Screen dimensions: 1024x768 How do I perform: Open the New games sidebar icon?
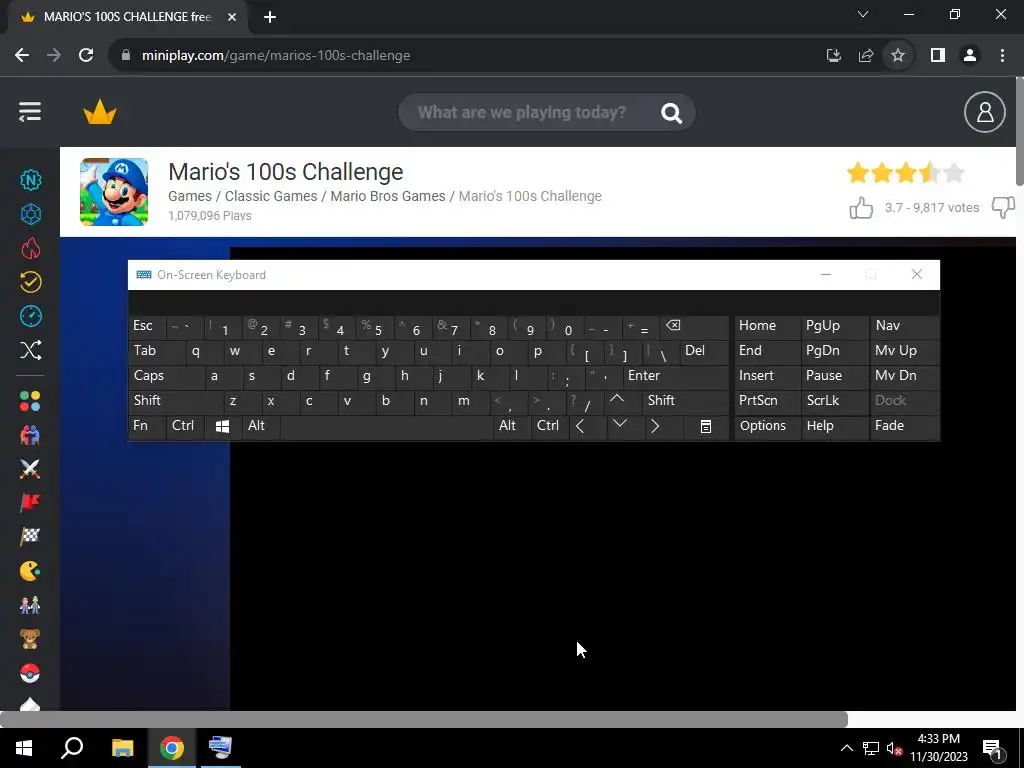click(x=31, y=180)
